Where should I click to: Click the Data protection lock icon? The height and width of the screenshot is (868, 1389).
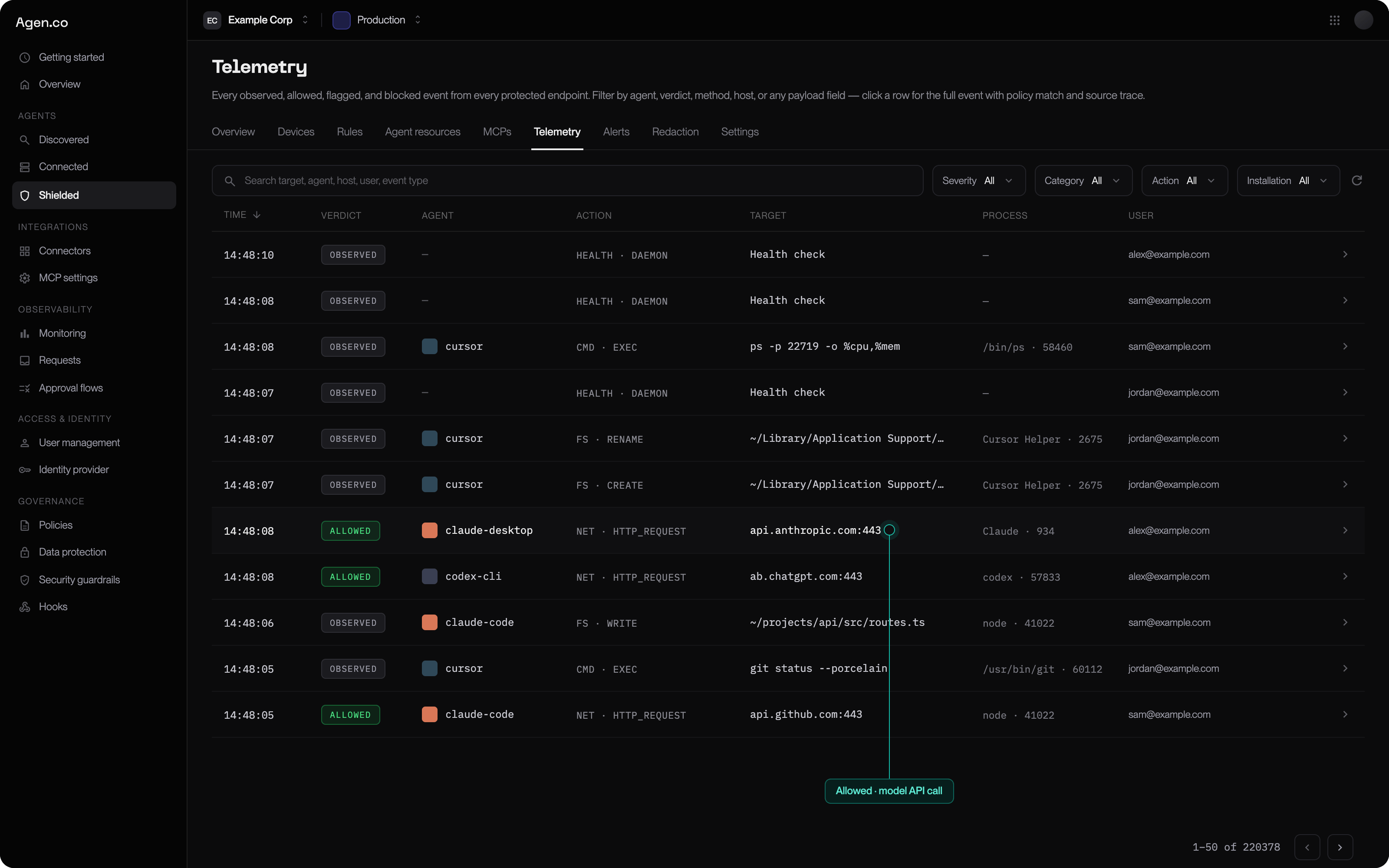click(25, 552)
